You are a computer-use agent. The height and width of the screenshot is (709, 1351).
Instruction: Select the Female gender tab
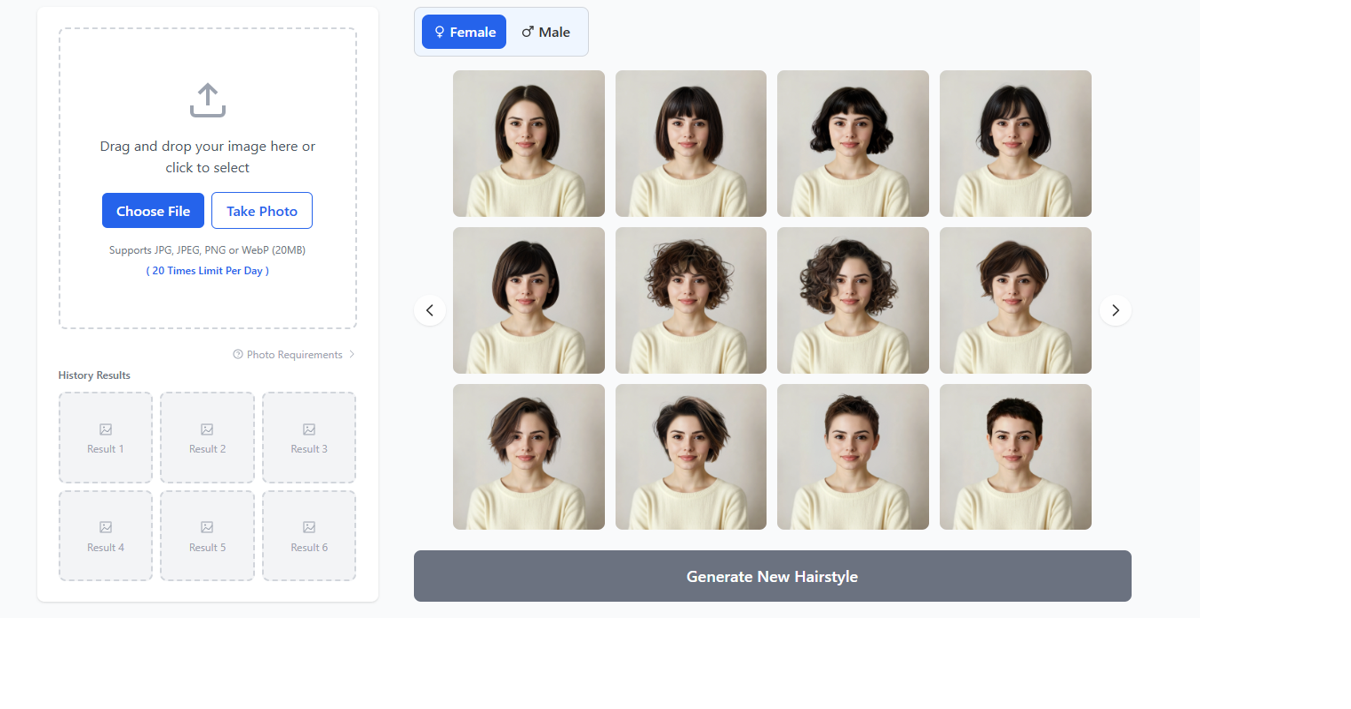tap(464, 32)
